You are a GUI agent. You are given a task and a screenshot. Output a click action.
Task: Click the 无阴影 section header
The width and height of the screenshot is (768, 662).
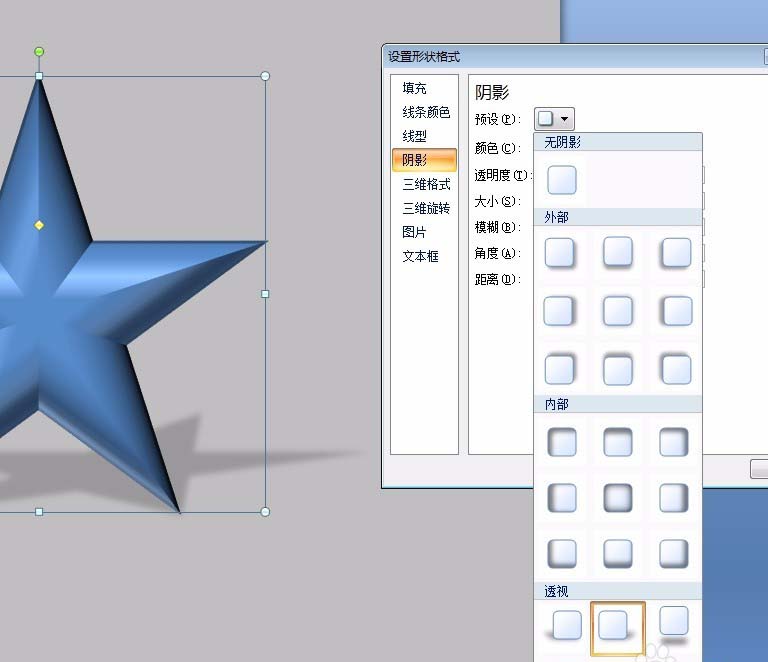[x=618, y=142]
